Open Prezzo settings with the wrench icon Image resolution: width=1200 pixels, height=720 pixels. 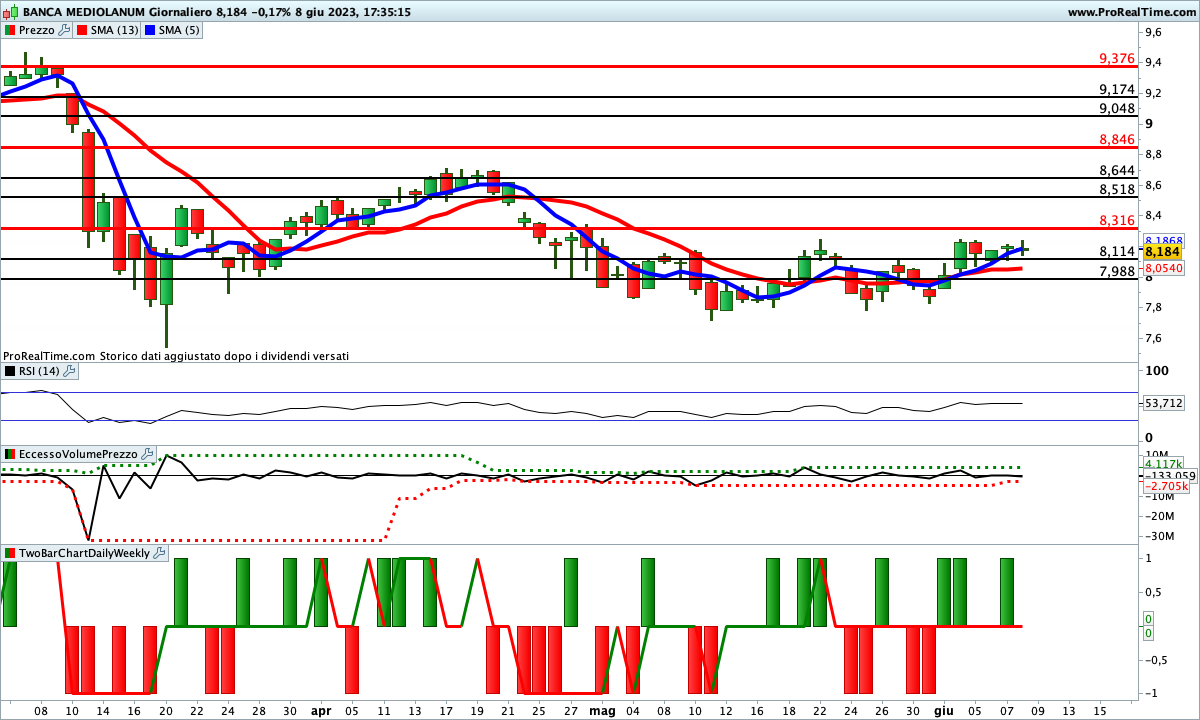point(65,30)
